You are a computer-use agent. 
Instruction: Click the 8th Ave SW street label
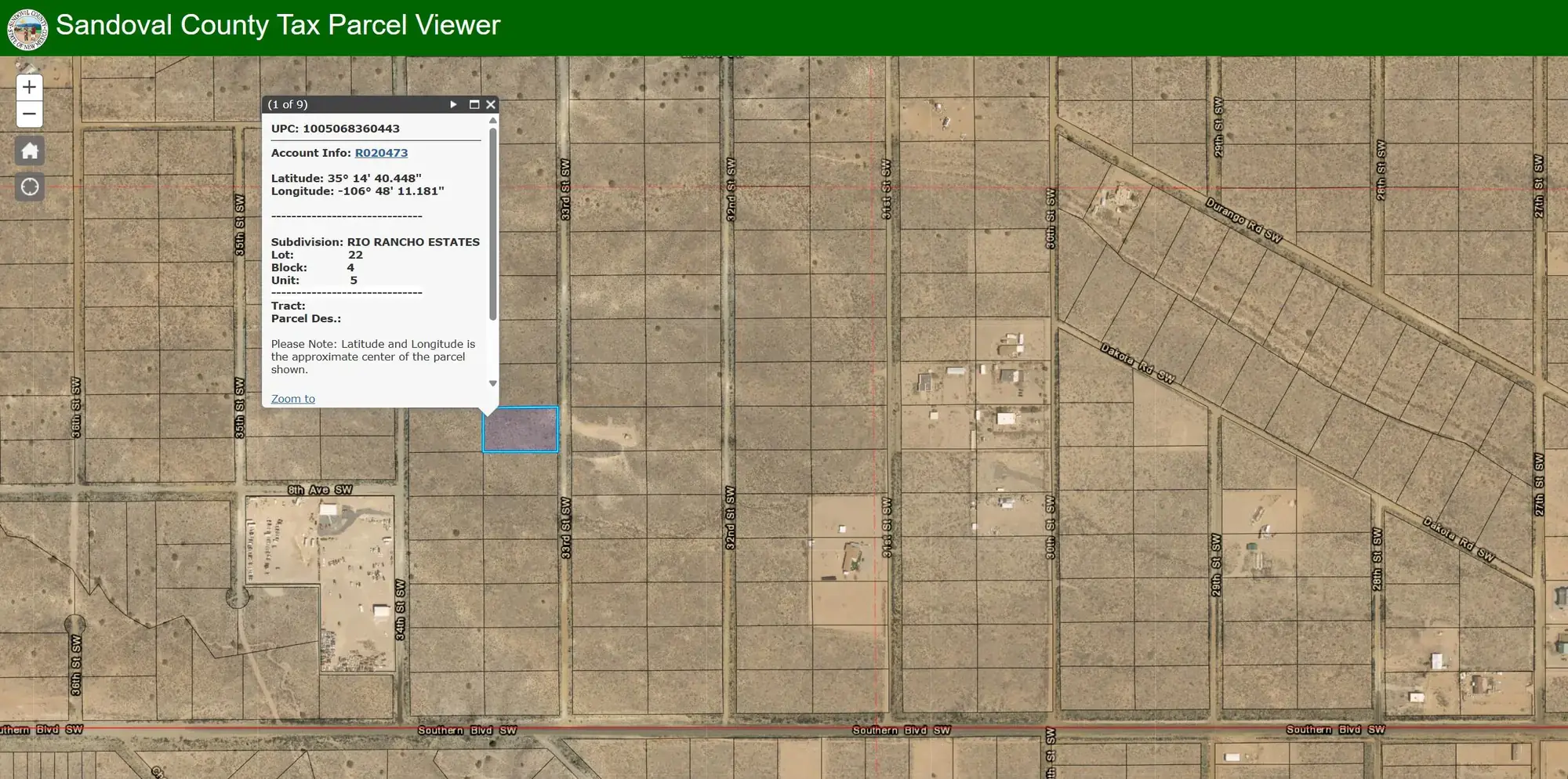coord(320,490)
